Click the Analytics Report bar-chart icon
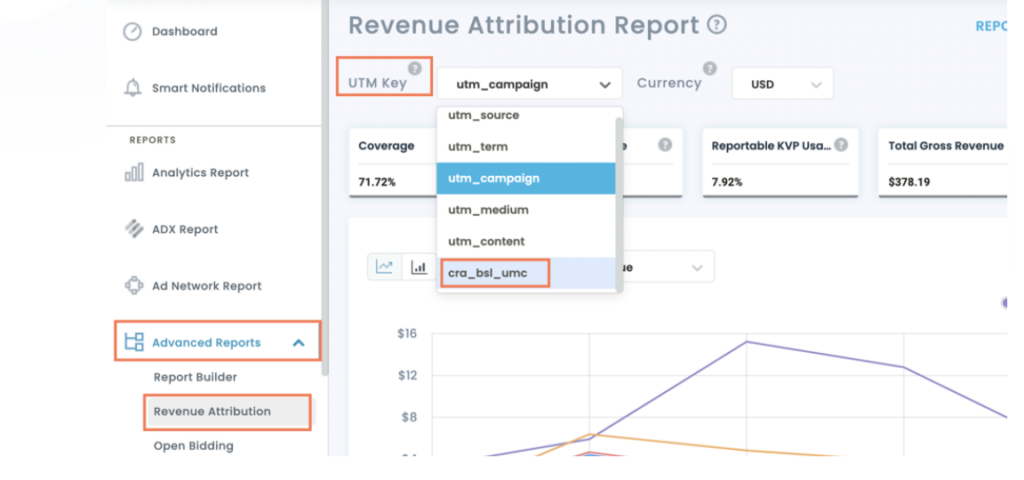This screenshot has width=1024, height=480. tap(133, 173)
